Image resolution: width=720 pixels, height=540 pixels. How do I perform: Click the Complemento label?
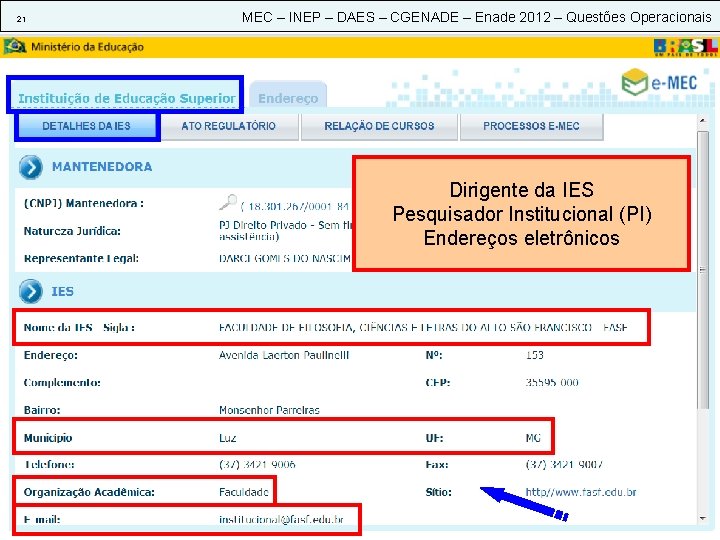62,382
